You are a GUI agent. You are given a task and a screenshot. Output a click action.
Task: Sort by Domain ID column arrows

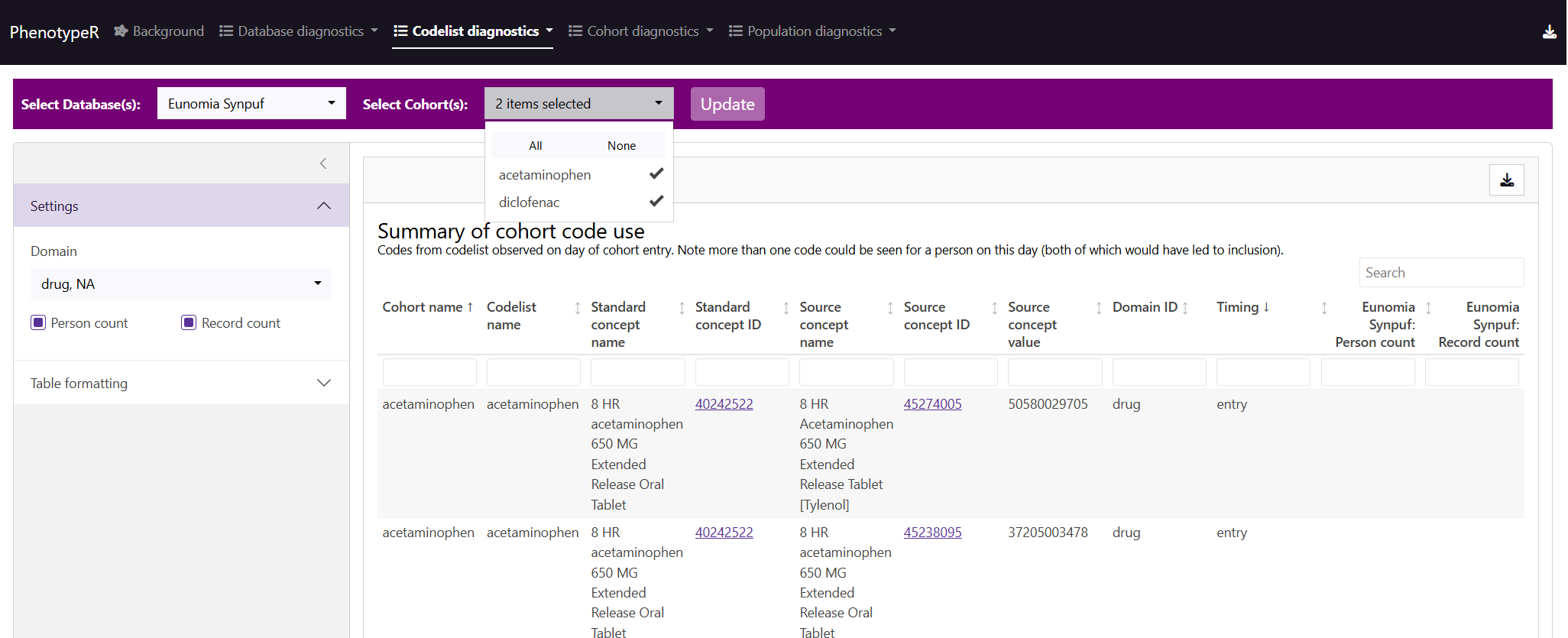coord(1185,308)
